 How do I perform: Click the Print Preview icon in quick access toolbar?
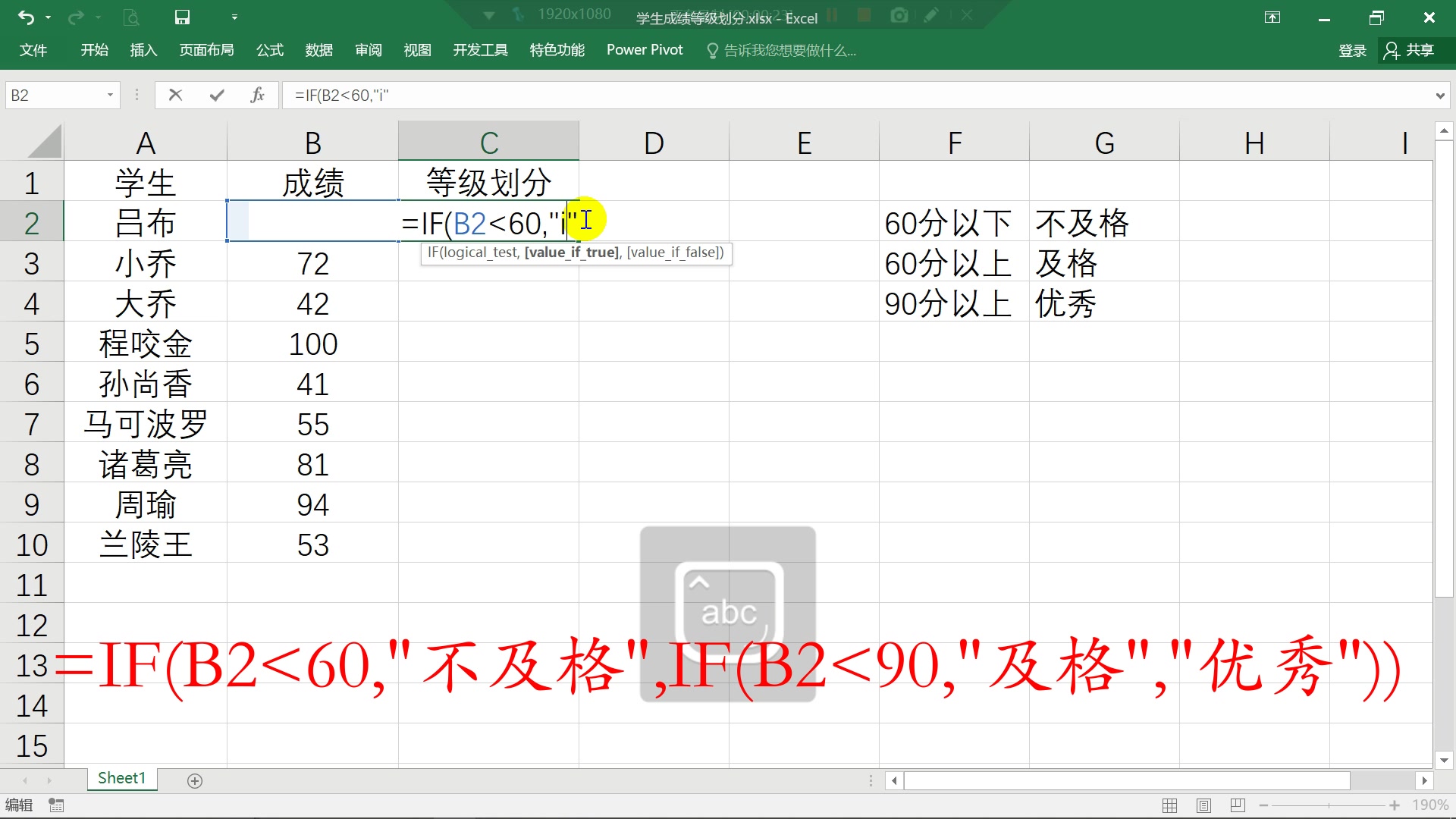coord(132,17)
